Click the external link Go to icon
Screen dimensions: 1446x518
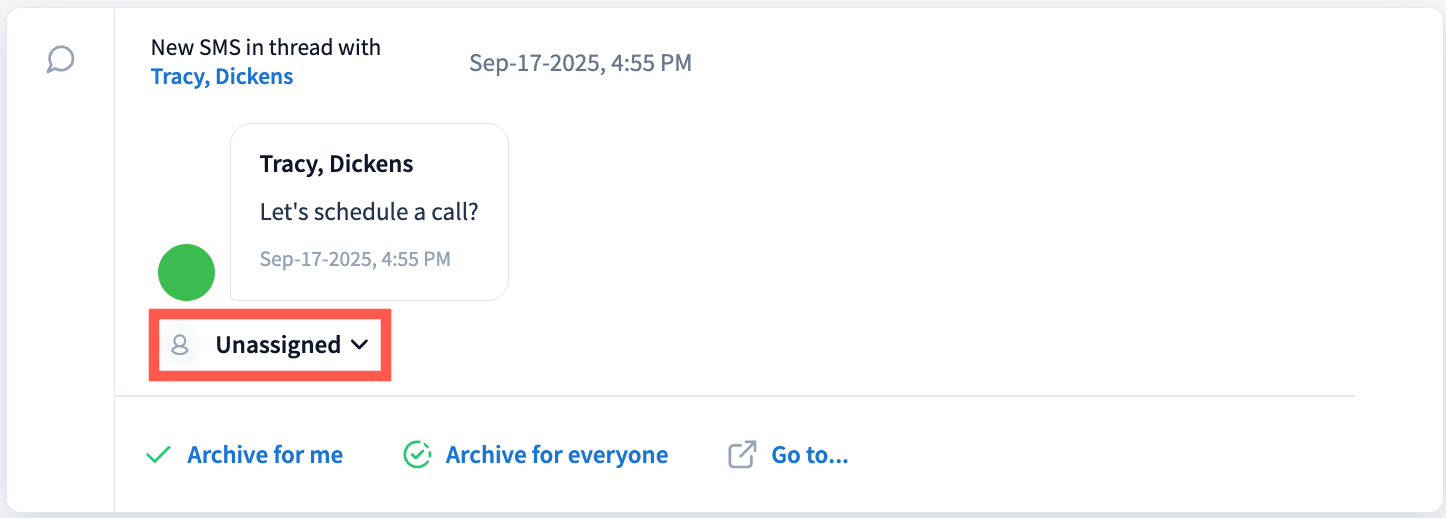pos(741,456)
